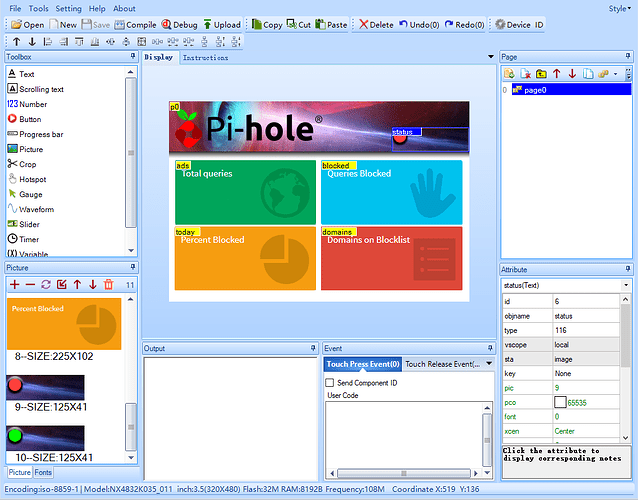Click the Replace picture refresh icon
Viewport: 638px width, 500px height.
46,284
